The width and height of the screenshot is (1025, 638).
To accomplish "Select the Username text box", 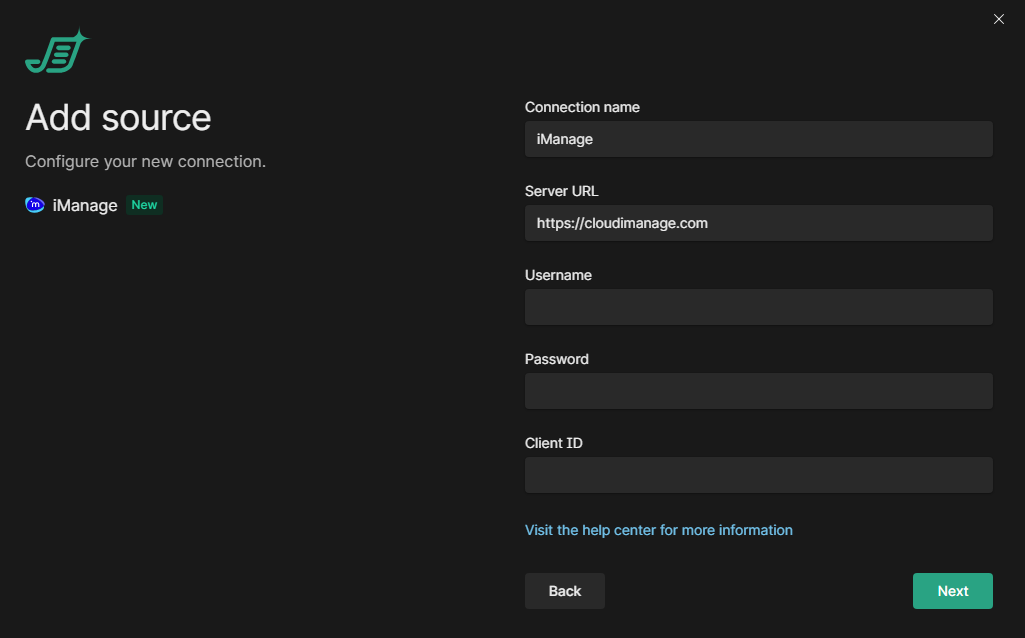I will (758, 307).
